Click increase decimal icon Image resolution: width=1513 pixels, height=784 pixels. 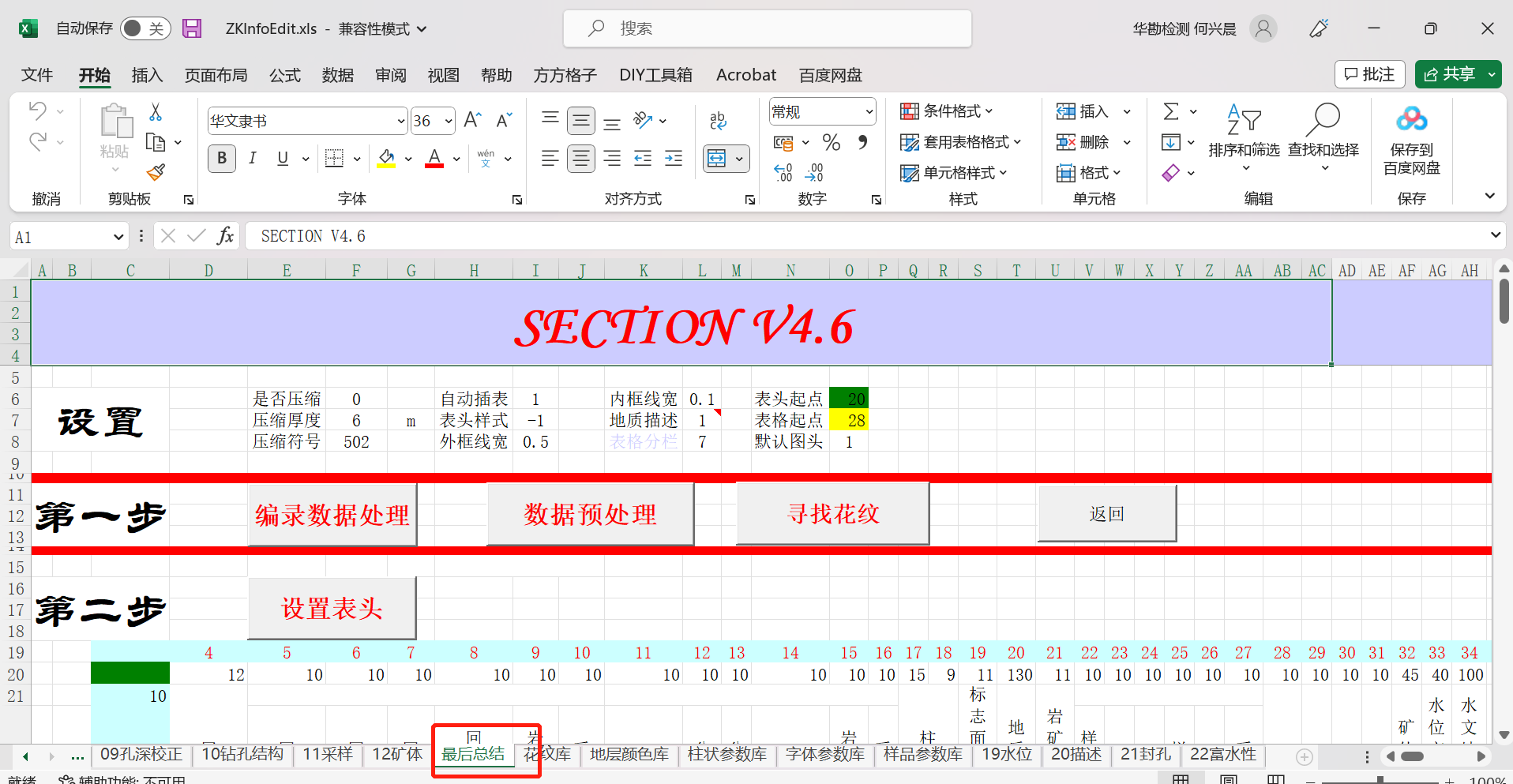tap(783, 172)
